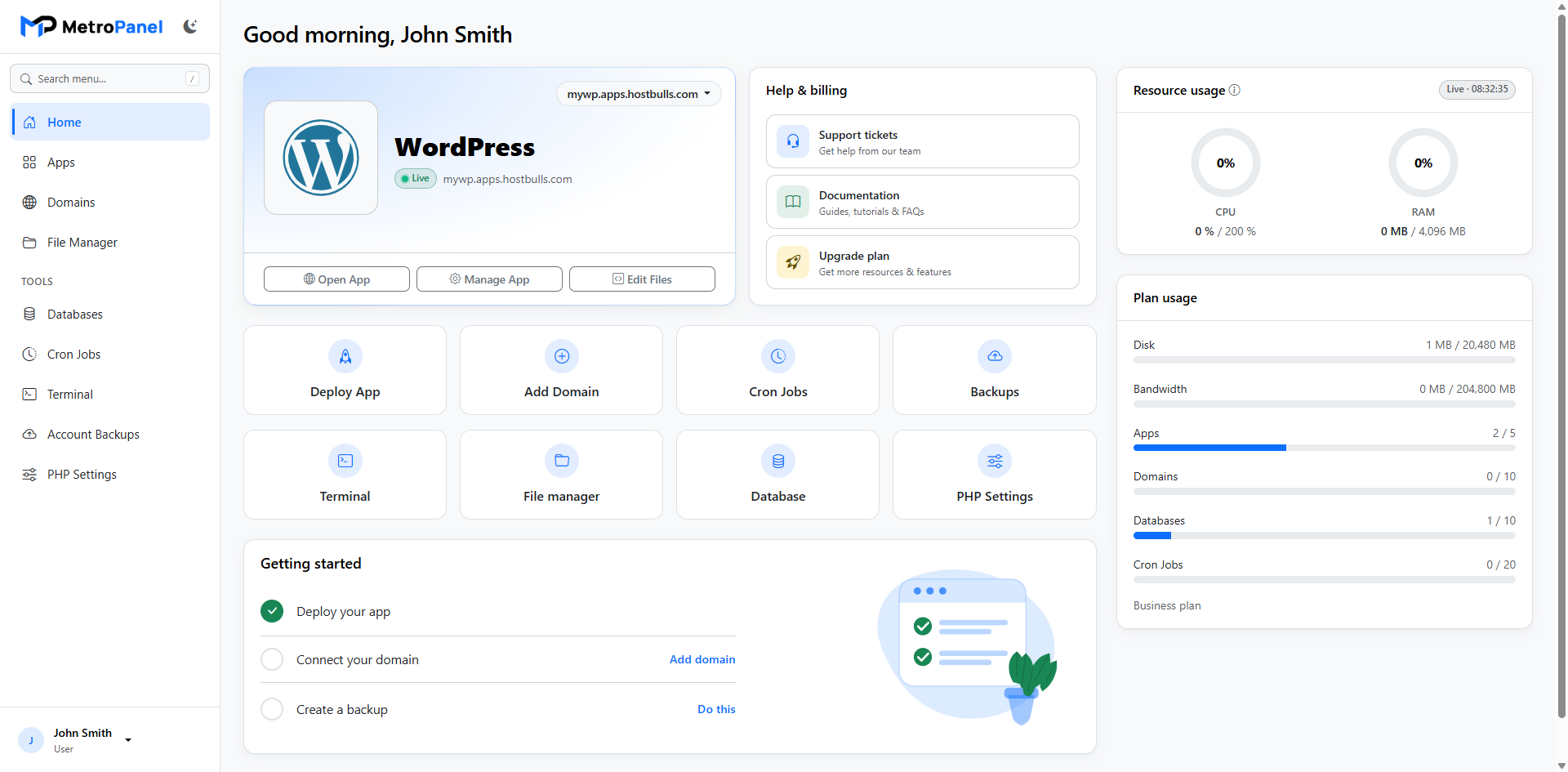This screenshot has width=1568, height=772.
Task: Click the Resource usage info icon
Action: (x=1235, y=90)
